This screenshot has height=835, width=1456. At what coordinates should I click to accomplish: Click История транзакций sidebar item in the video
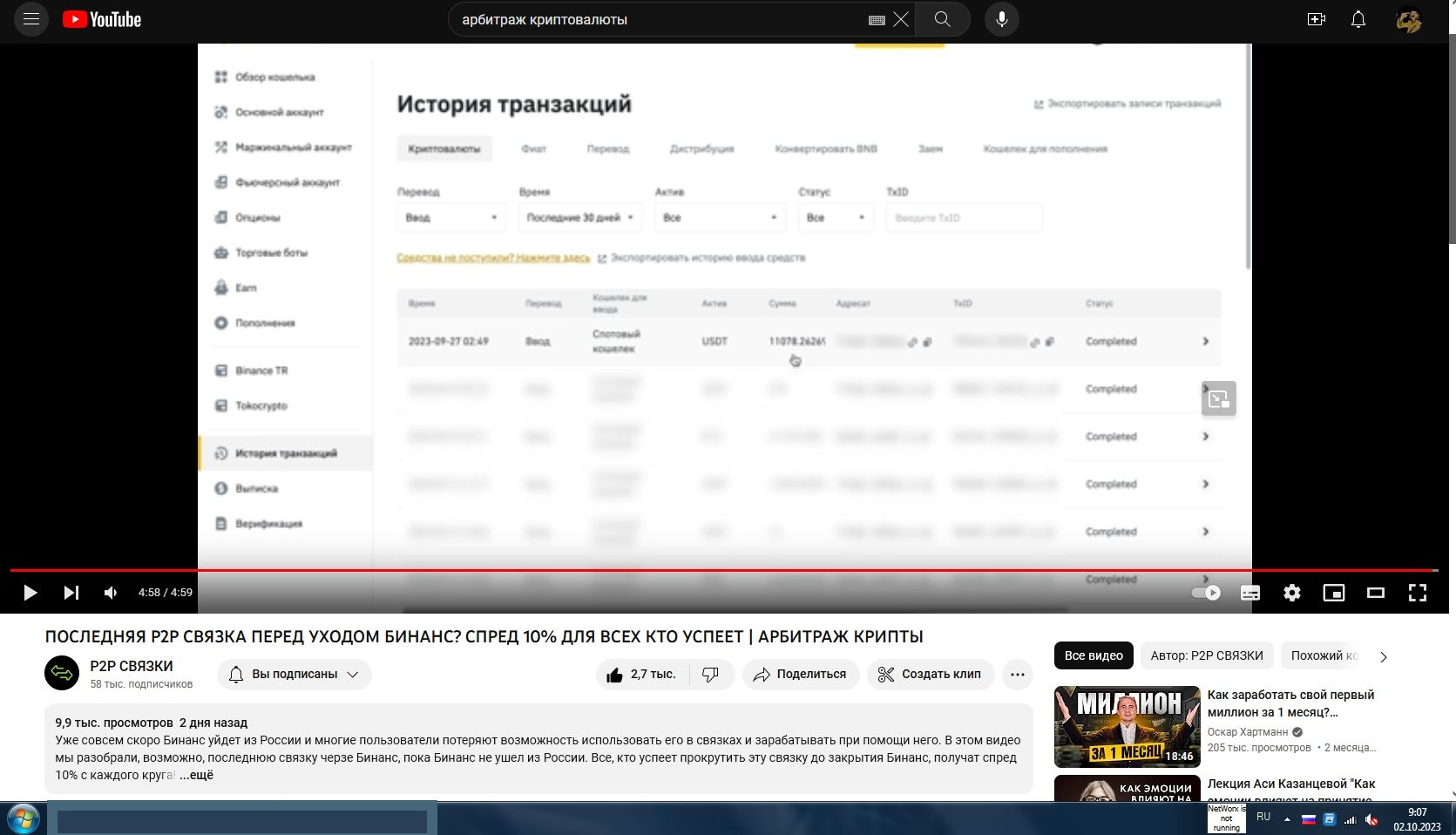pos(286,453)
